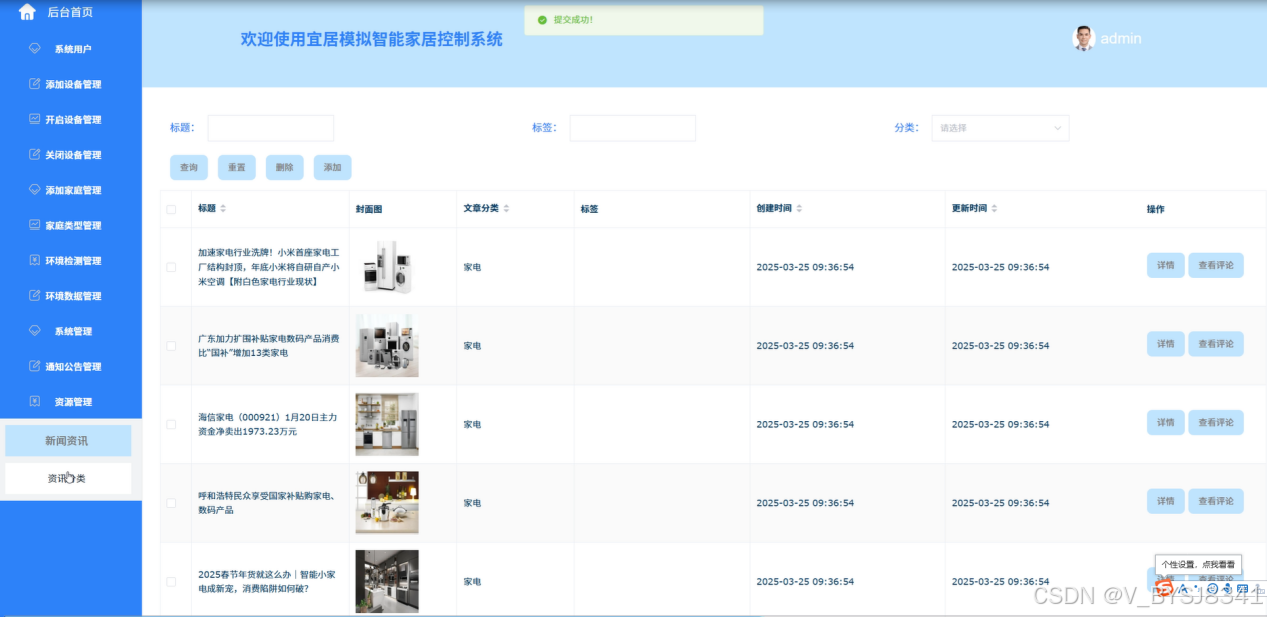
Task: Click the edit icon beside 环境数据管理
Action: pyautogui.click(x=35, y=295)
